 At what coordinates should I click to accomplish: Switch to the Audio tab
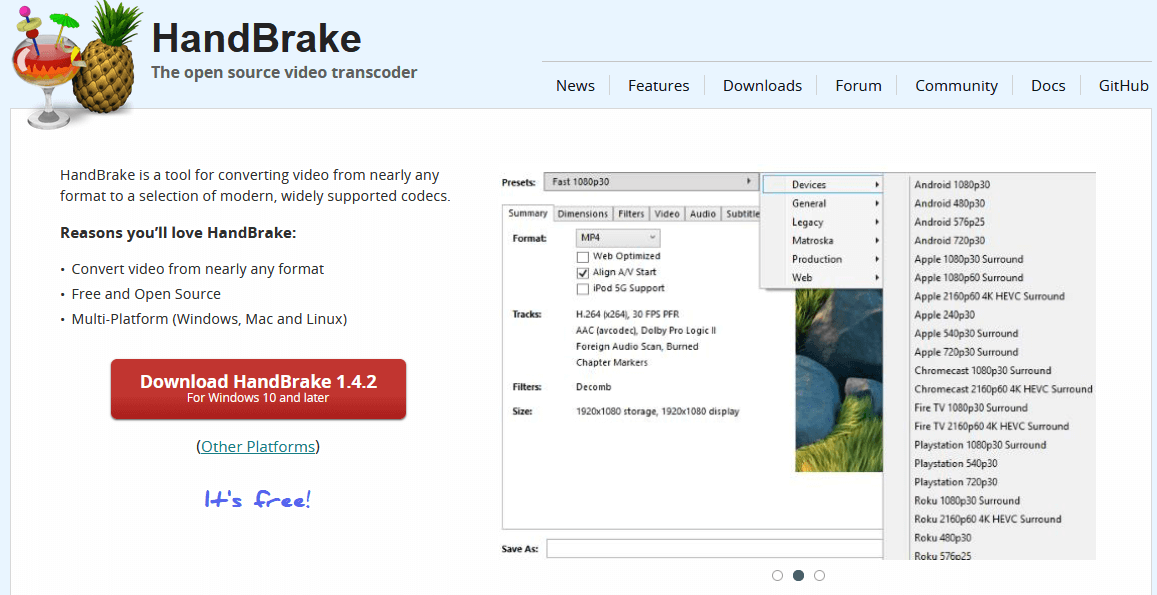click(702, 214)
